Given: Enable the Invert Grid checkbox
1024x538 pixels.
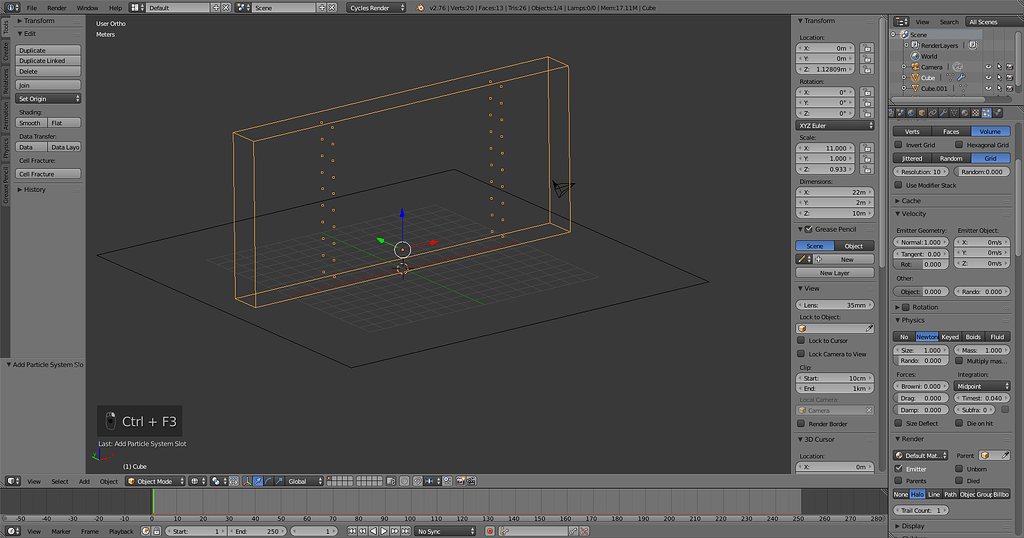Looking at the screenshot, I should click(899, 145).
